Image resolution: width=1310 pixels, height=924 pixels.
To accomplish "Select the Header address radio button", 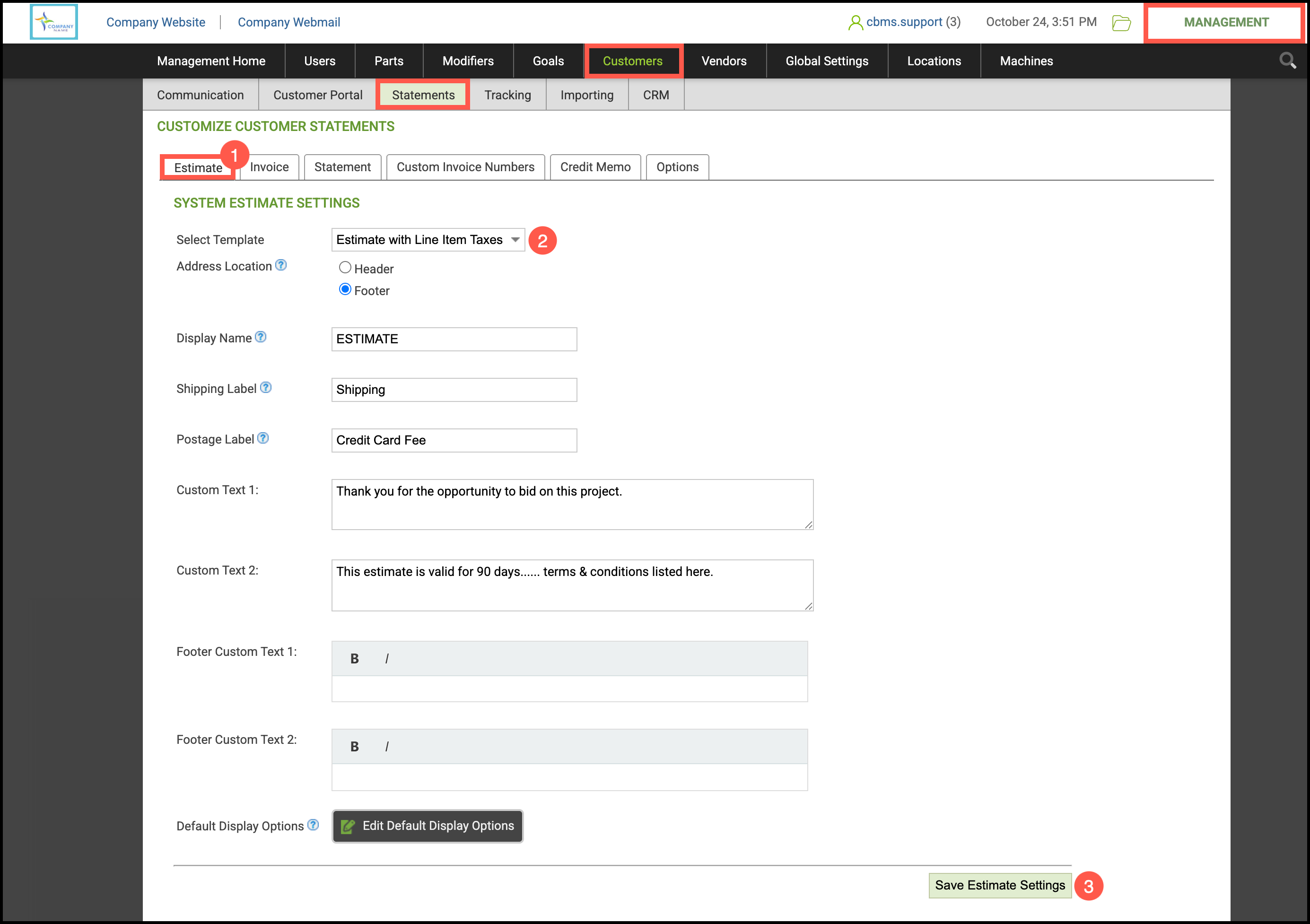I will pyautogui.click(x=345, y=268).
